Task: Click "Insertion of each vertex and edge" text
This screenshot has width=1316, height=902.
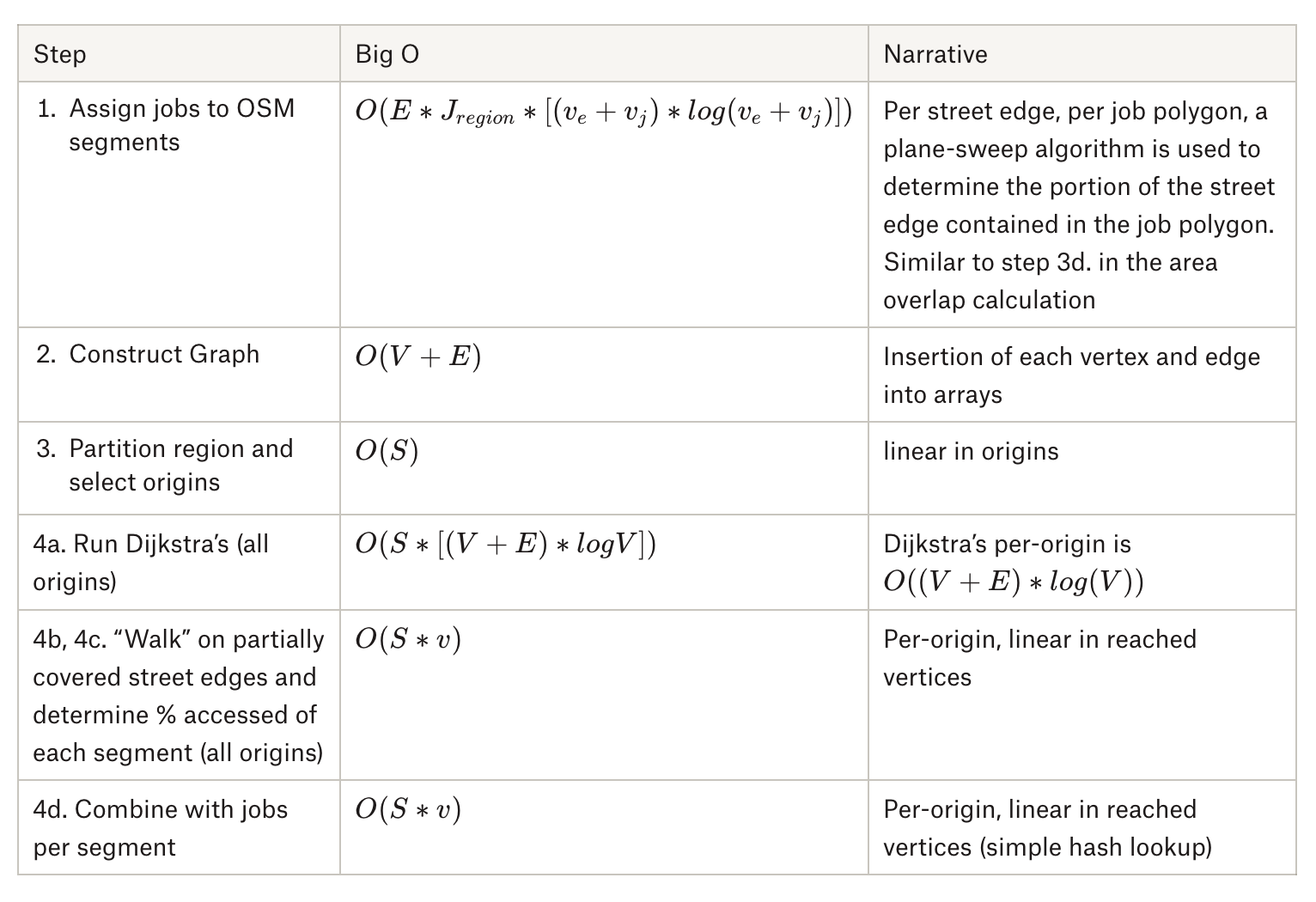Action: [x=1071, y=357]
